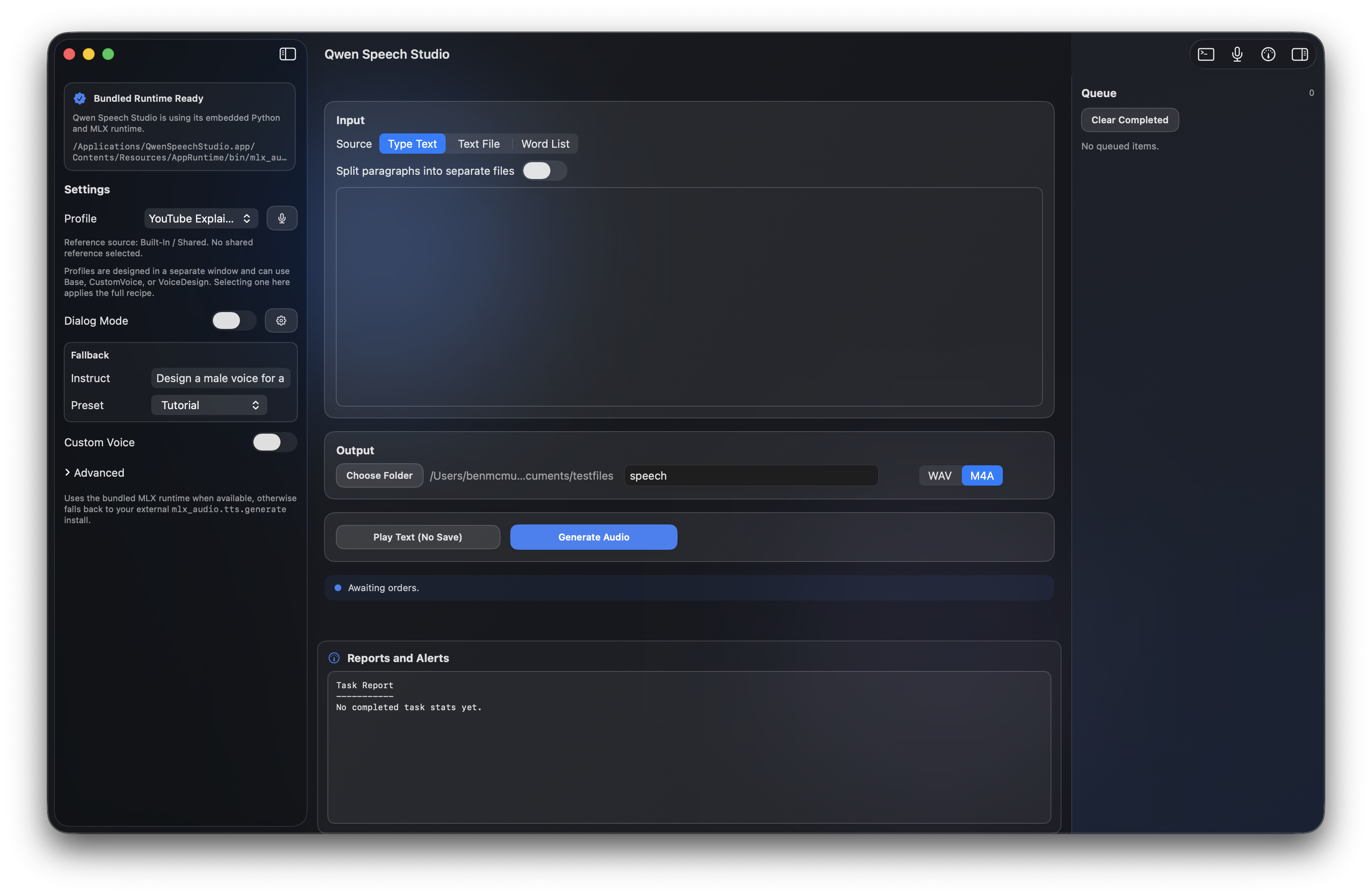Click the Queue heading
Screen dimensions: 1372x896
(1099, 93)
